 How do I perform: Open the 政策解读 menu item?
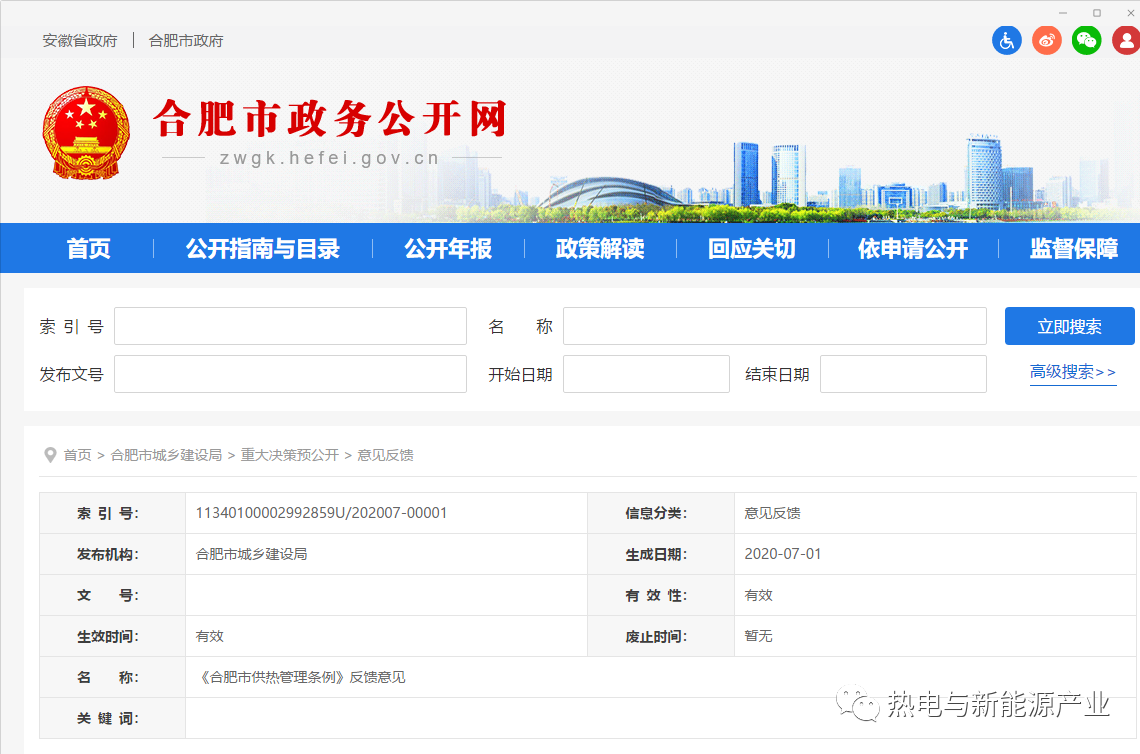click(600, 249)
